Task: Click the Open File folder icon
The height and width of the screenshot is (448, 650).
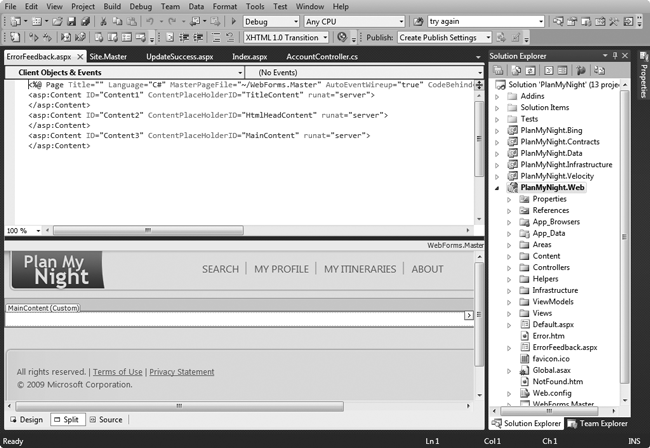Action: tap(58, 22)
